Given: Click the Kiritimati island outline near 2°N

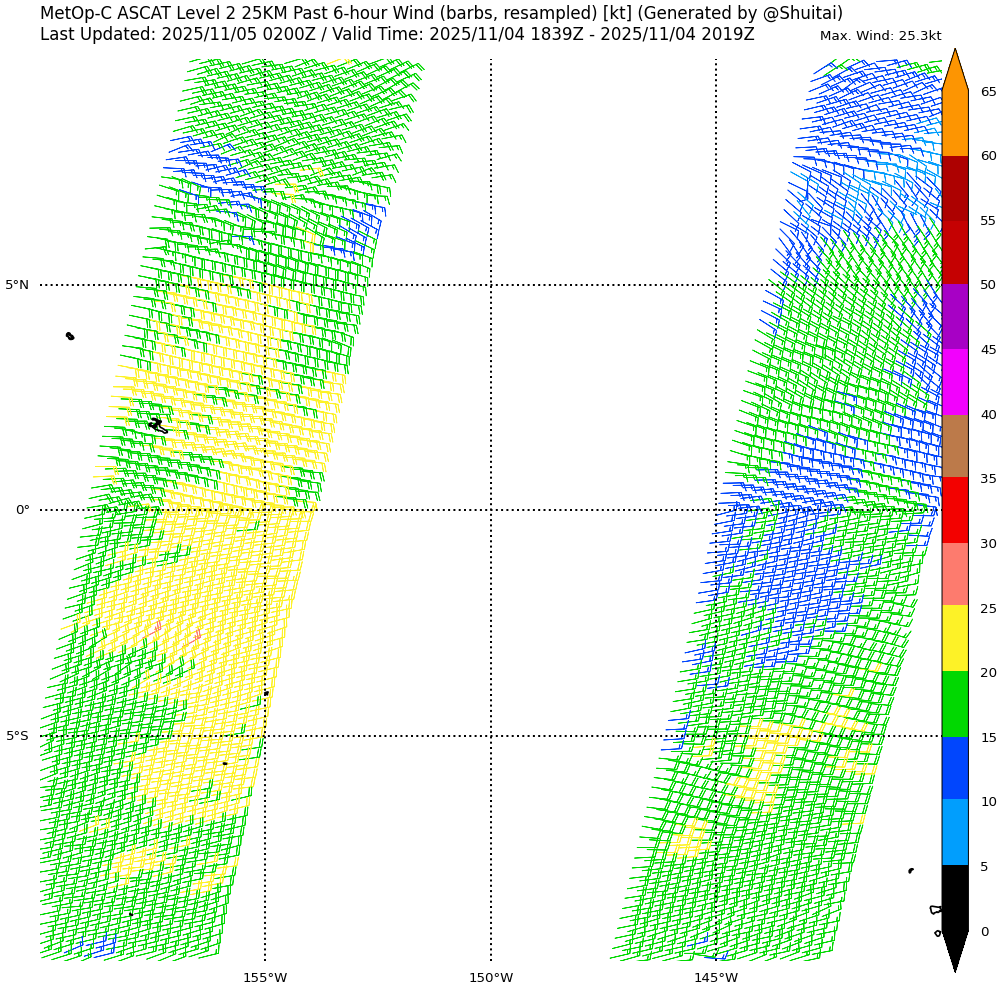Looking at the screenshot, I should point(157,426).
